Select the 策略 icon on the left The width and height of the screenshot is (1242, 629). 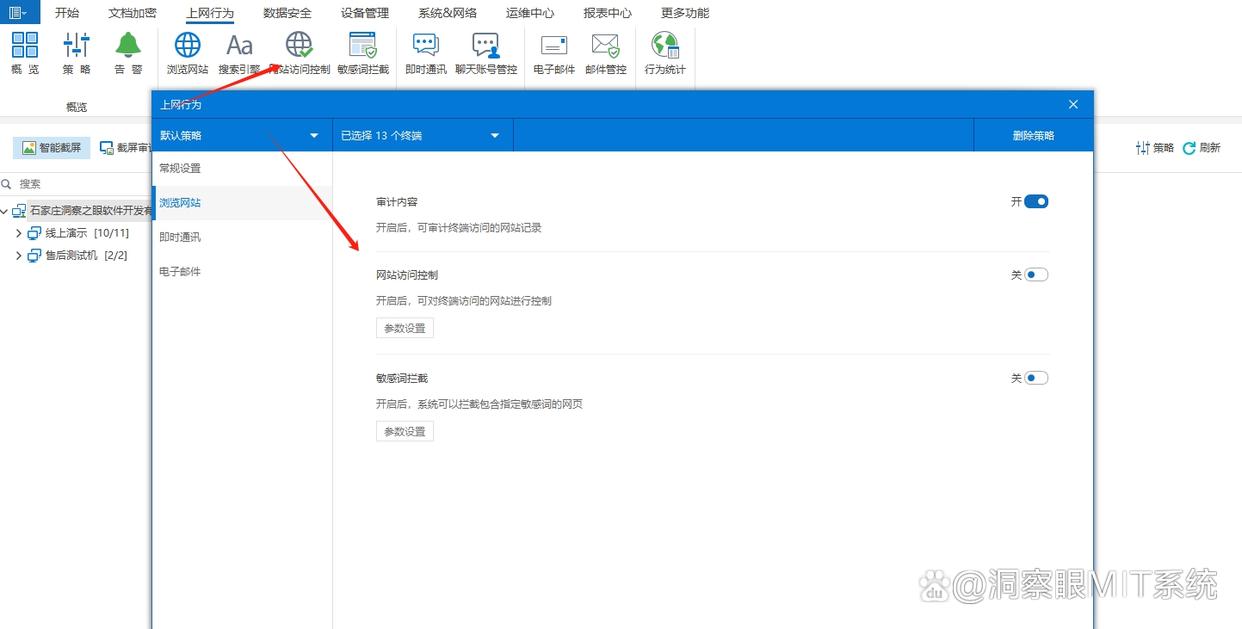coord(76,52)
